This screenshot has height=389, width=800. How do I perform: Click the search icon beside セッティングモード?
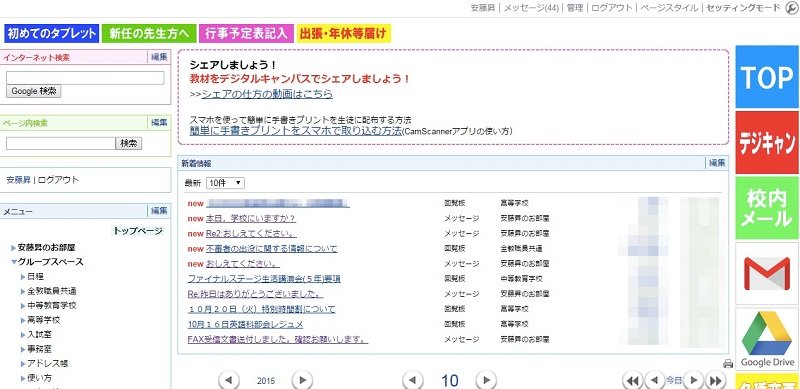tap(791, 8)
